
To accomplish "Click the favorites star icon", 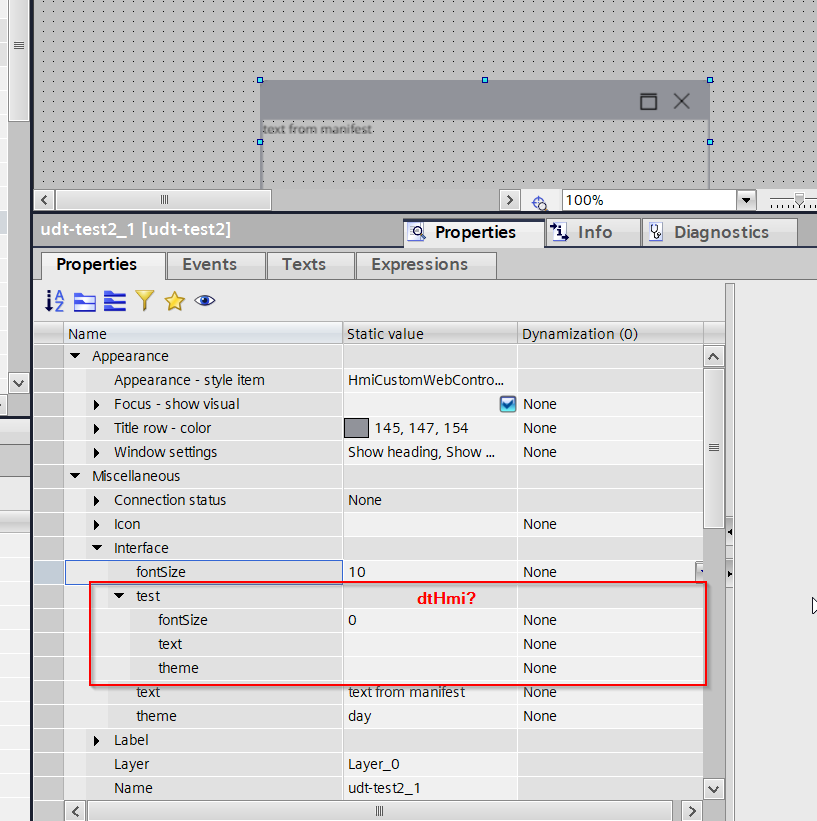I will click(175, 301).
